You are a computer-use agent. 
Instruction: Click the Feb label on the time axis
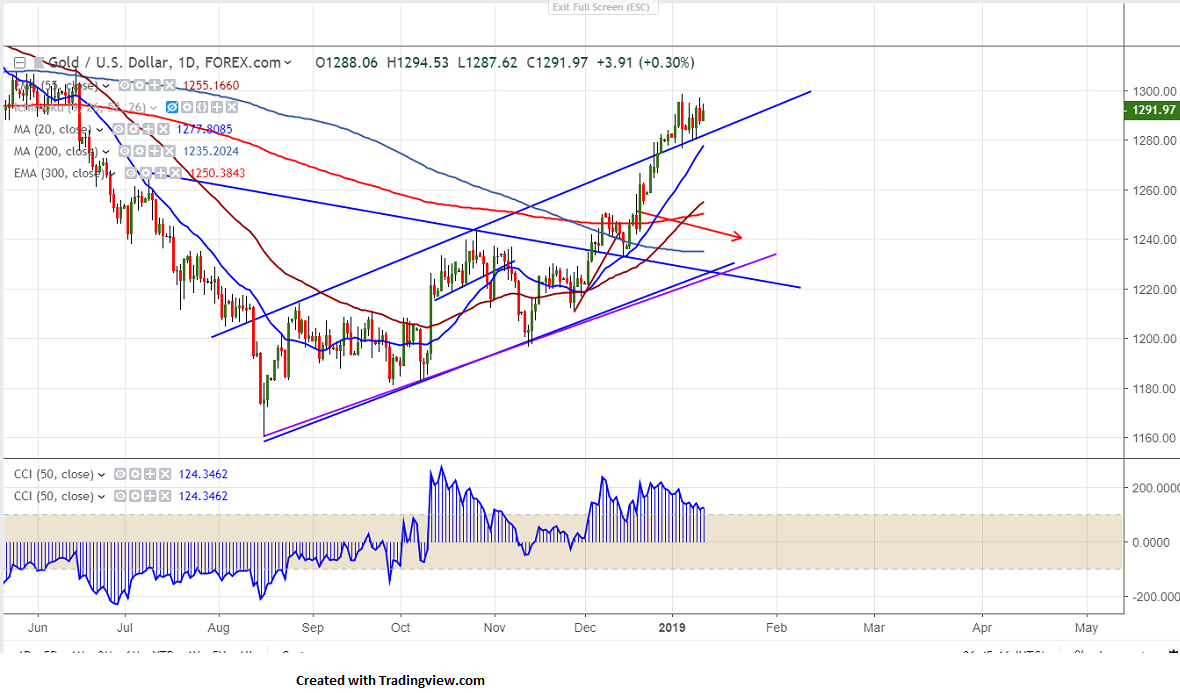pyautogui.click(x=777, y=627)
